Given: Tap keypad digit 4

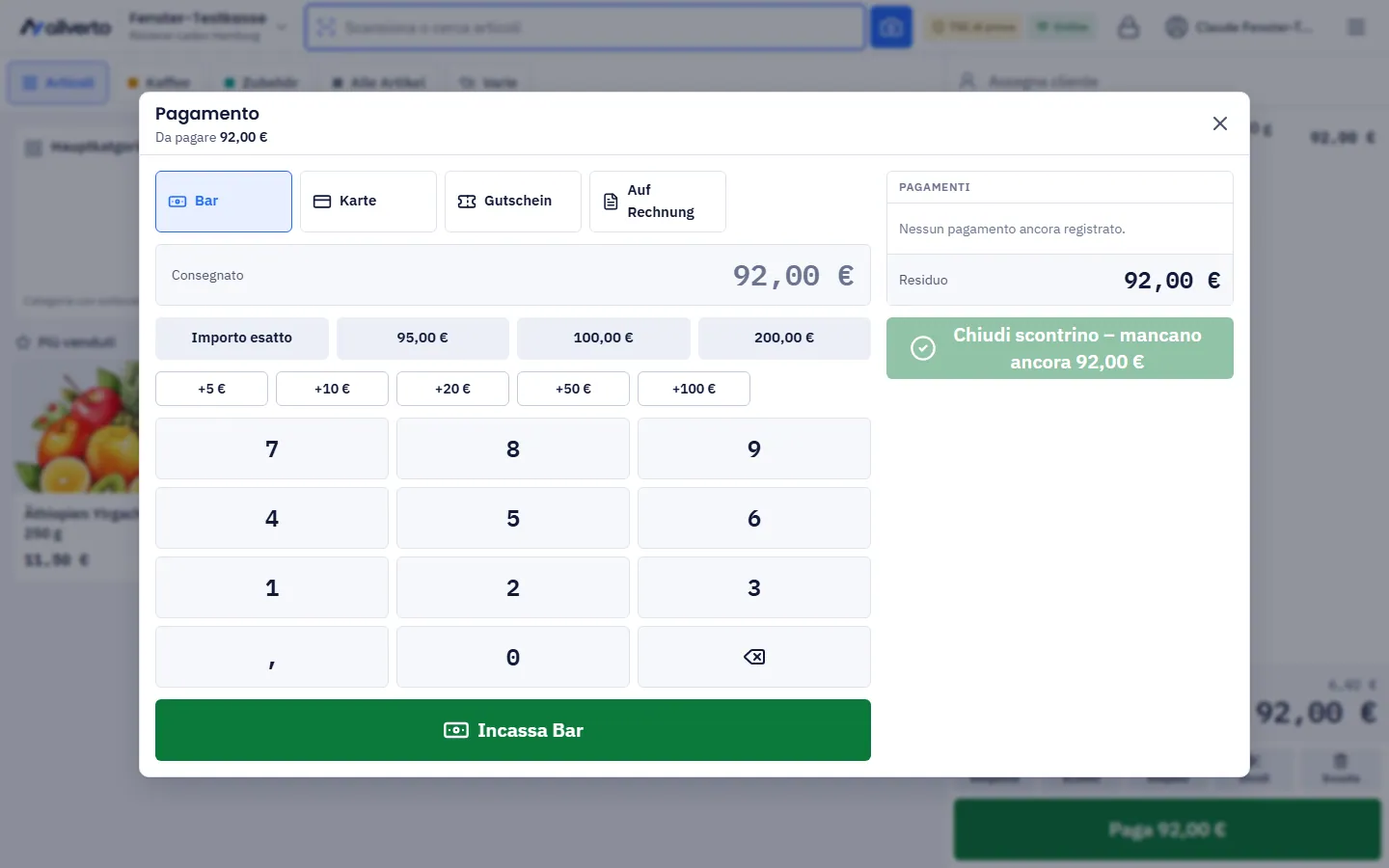Looking at the screenshot, I should (x=272, y=518).
